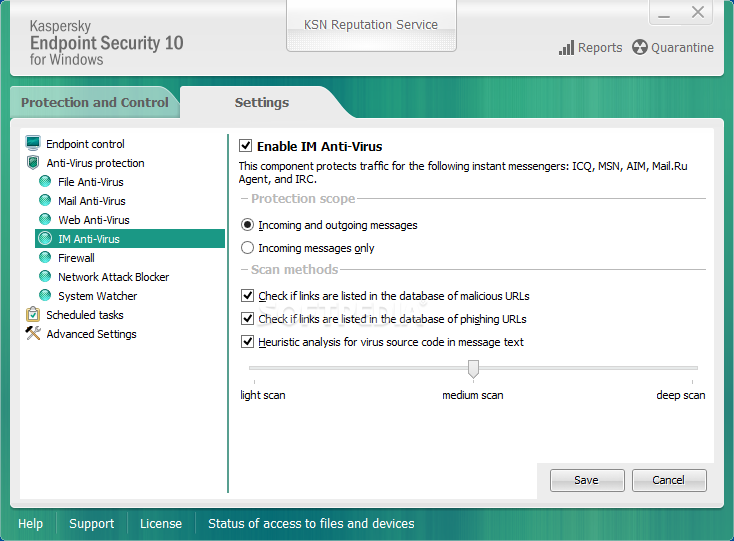This screenshot has height=541, width=734.
Task: Switch to Protection and Control tab
Action: [x=95, y=102]
